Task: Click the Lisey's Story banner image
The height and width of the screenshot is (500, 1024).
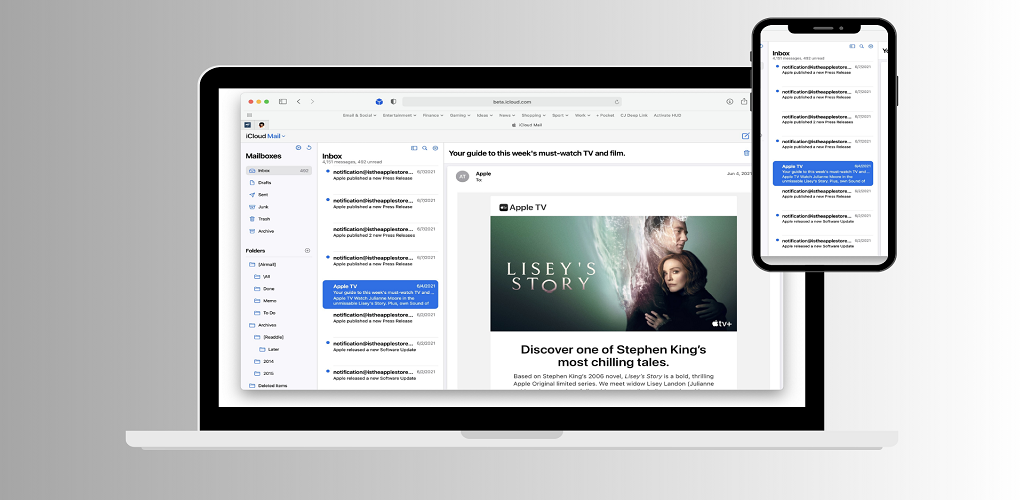Action: [613, 273]
